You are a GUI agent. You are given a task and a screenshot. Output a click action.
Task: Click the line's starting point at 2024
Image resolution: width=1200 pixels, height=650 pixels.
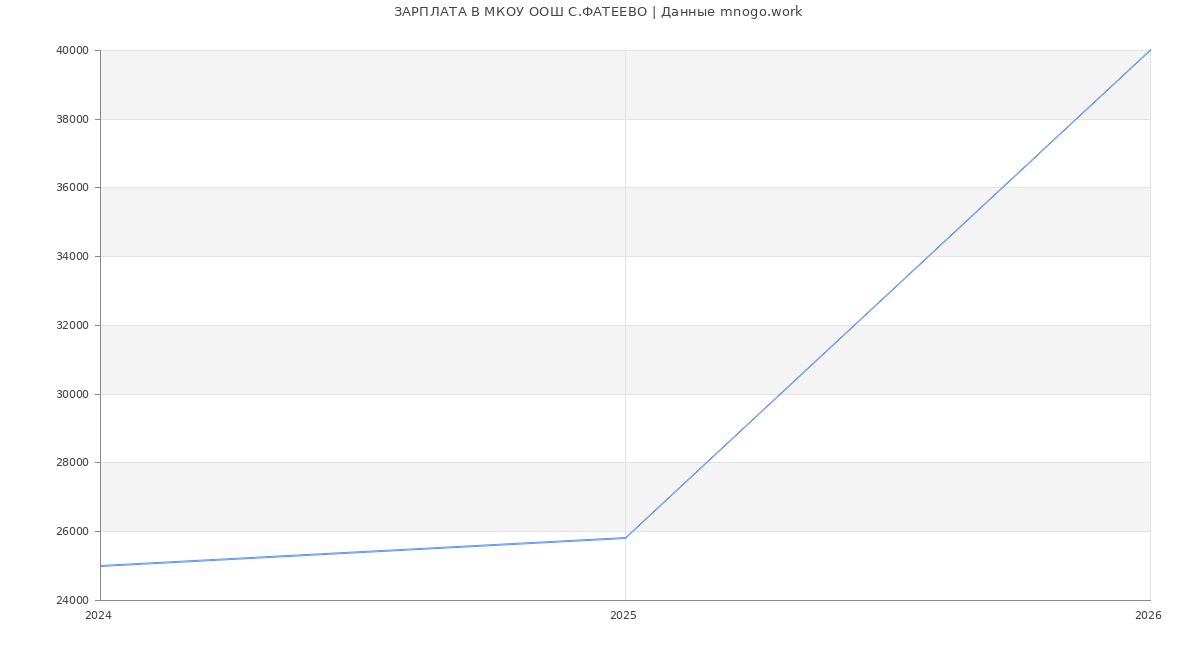click(101, 566)
